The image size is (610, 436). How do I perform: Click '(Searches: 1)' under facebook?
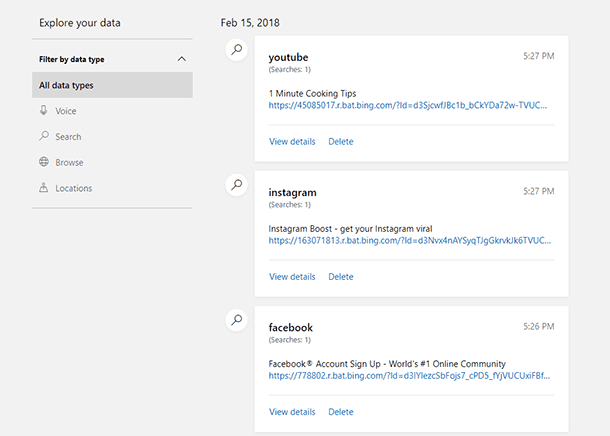click(x=290, y=340)
